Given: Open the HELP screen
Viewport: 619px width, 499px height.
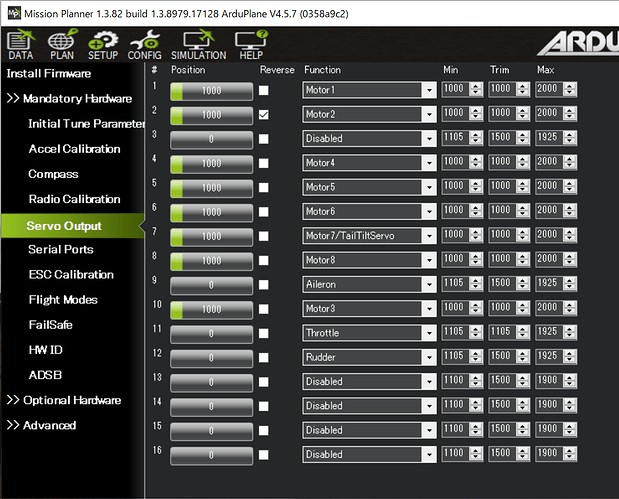Looking at the screenshot, I should (x=251, y=45).
